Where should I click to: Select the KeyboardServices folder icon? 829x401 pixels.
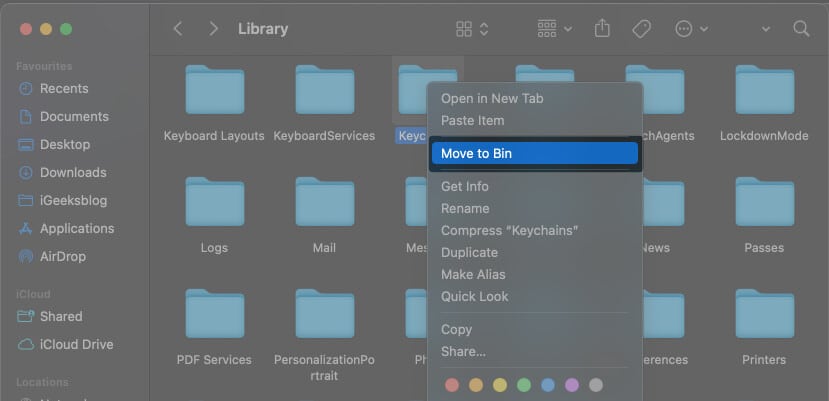[x=325, y=89]
